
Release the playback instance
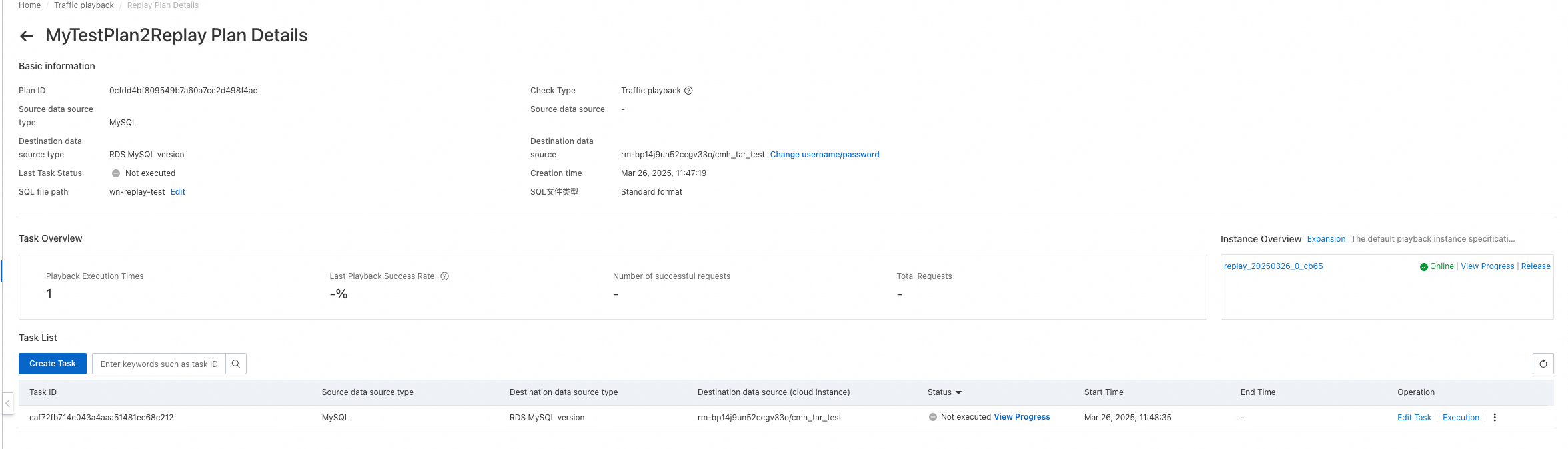(1535, 266)
